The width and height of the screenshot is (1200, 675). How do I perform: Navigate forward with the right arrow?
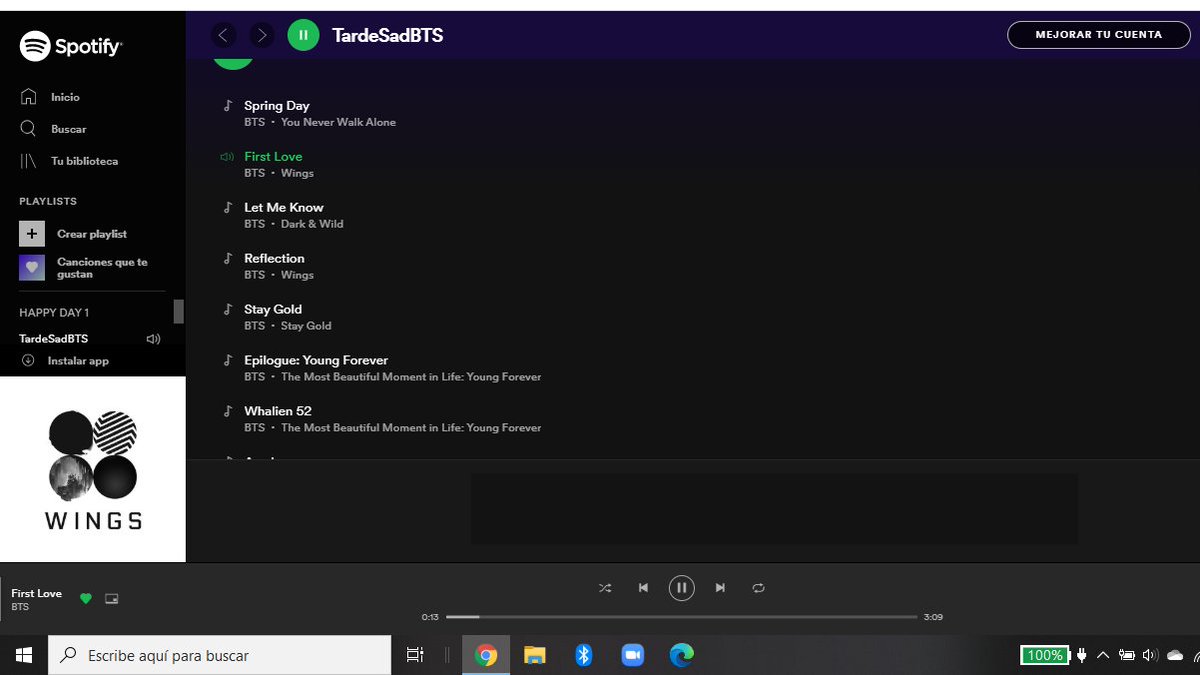tap(262, 36)
